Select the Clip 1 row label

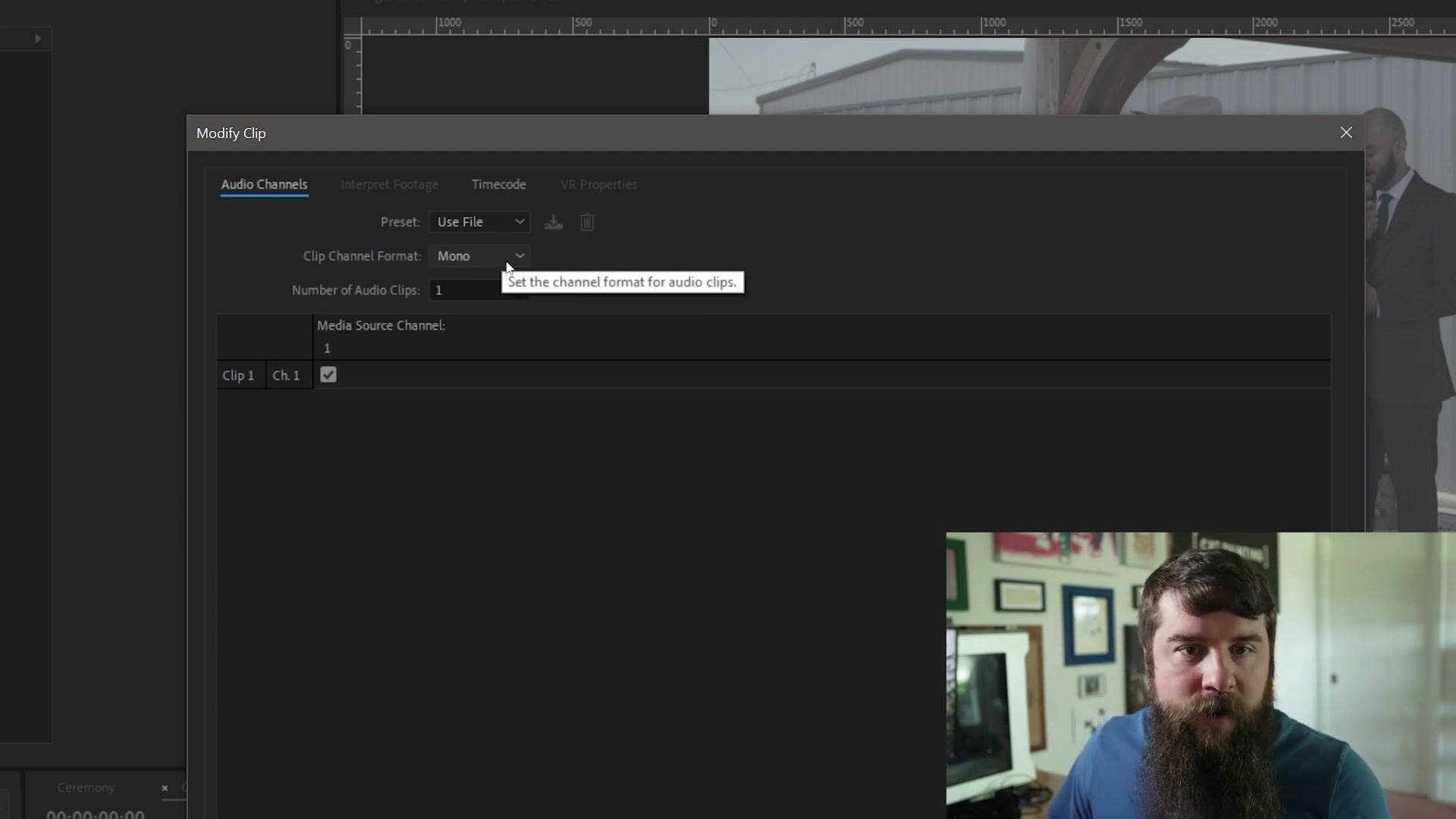coord(238,375)
